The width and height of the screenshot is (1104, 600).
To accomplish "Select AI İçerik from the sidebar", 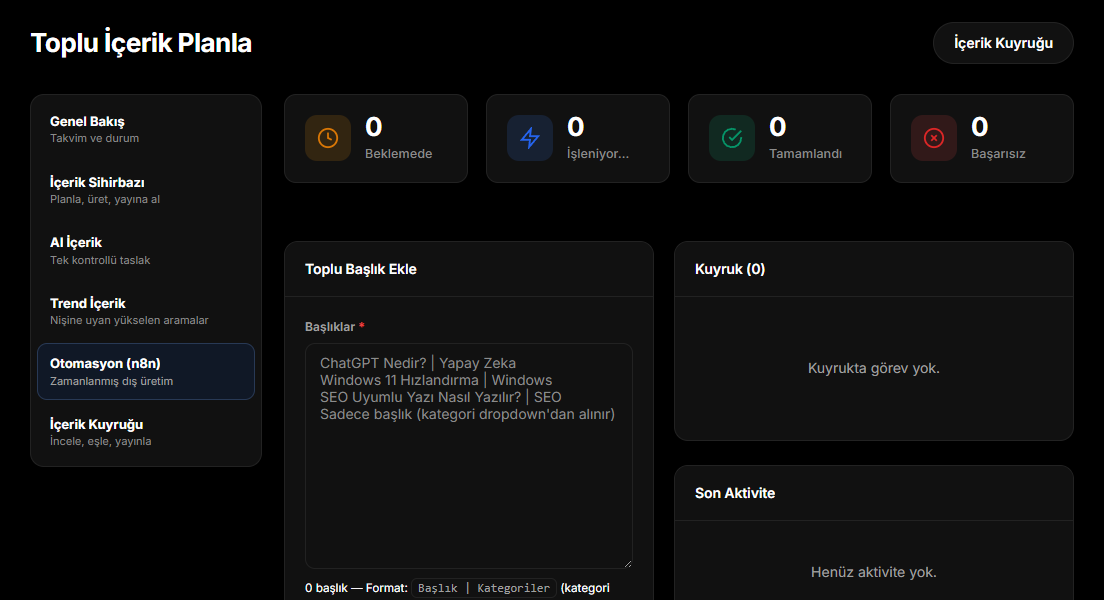I will point(146,251).
